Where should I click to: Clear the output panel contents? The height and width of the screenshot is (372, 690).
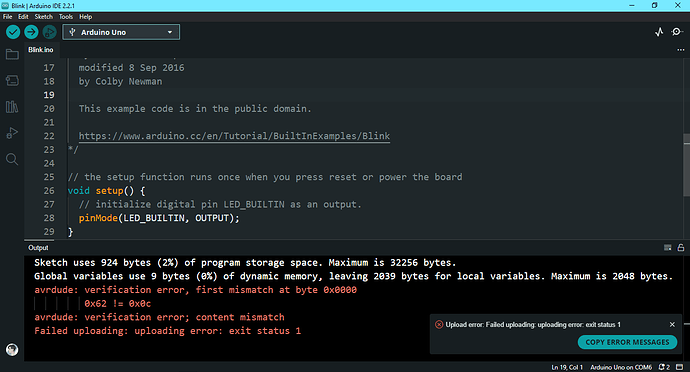(x=668, y=248)
